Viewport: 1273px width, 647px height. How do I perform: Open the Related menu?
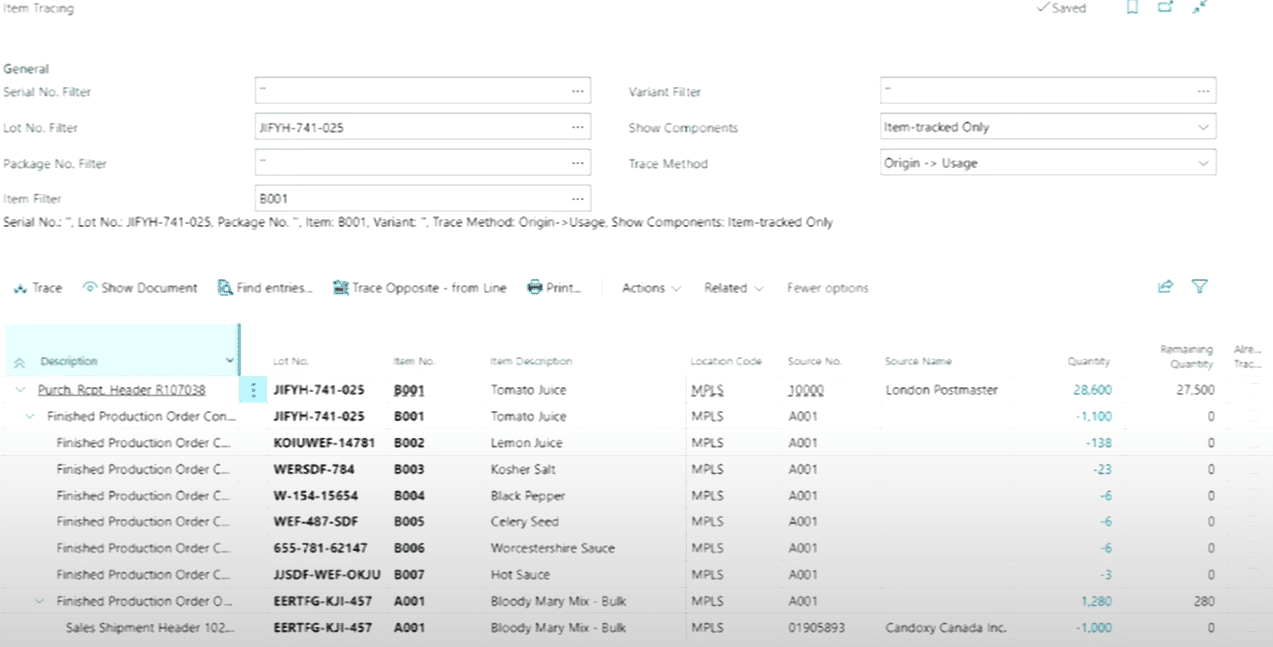pos(733,288)
